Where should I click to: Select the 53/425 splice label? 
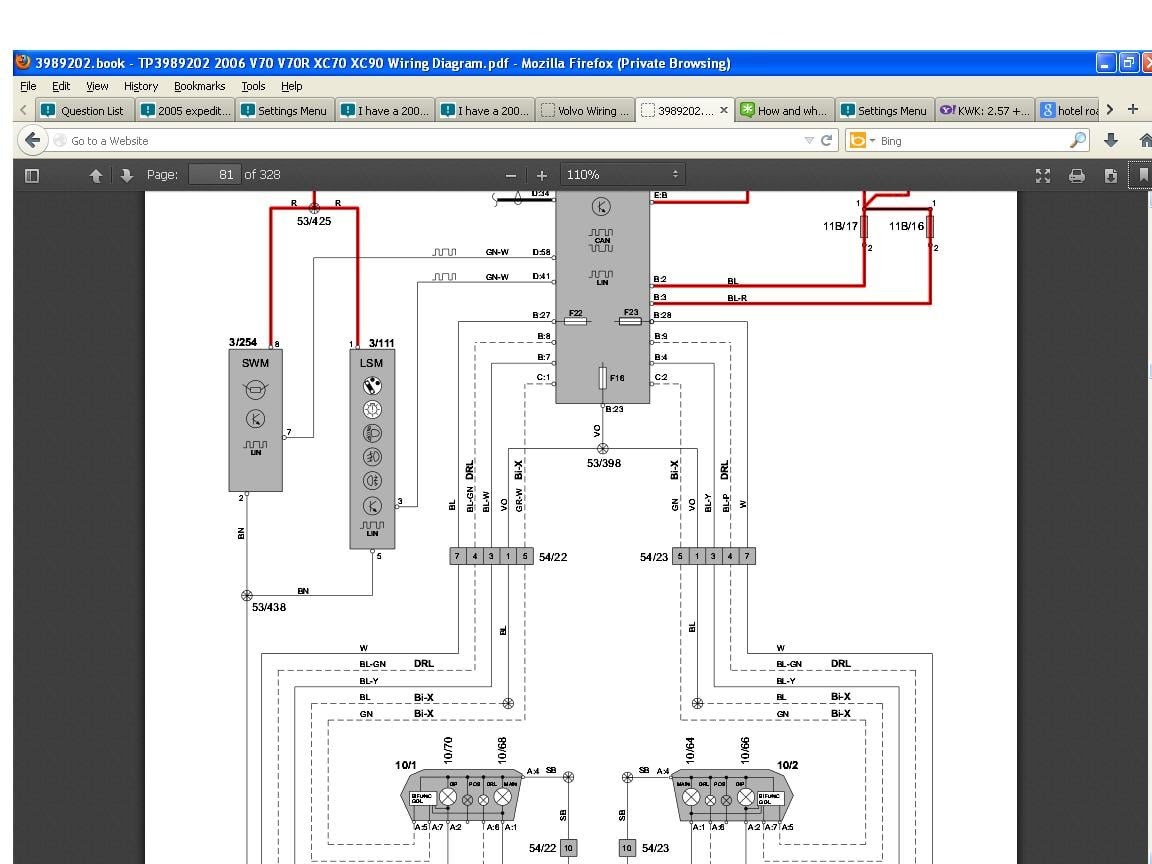pos(314,221)
